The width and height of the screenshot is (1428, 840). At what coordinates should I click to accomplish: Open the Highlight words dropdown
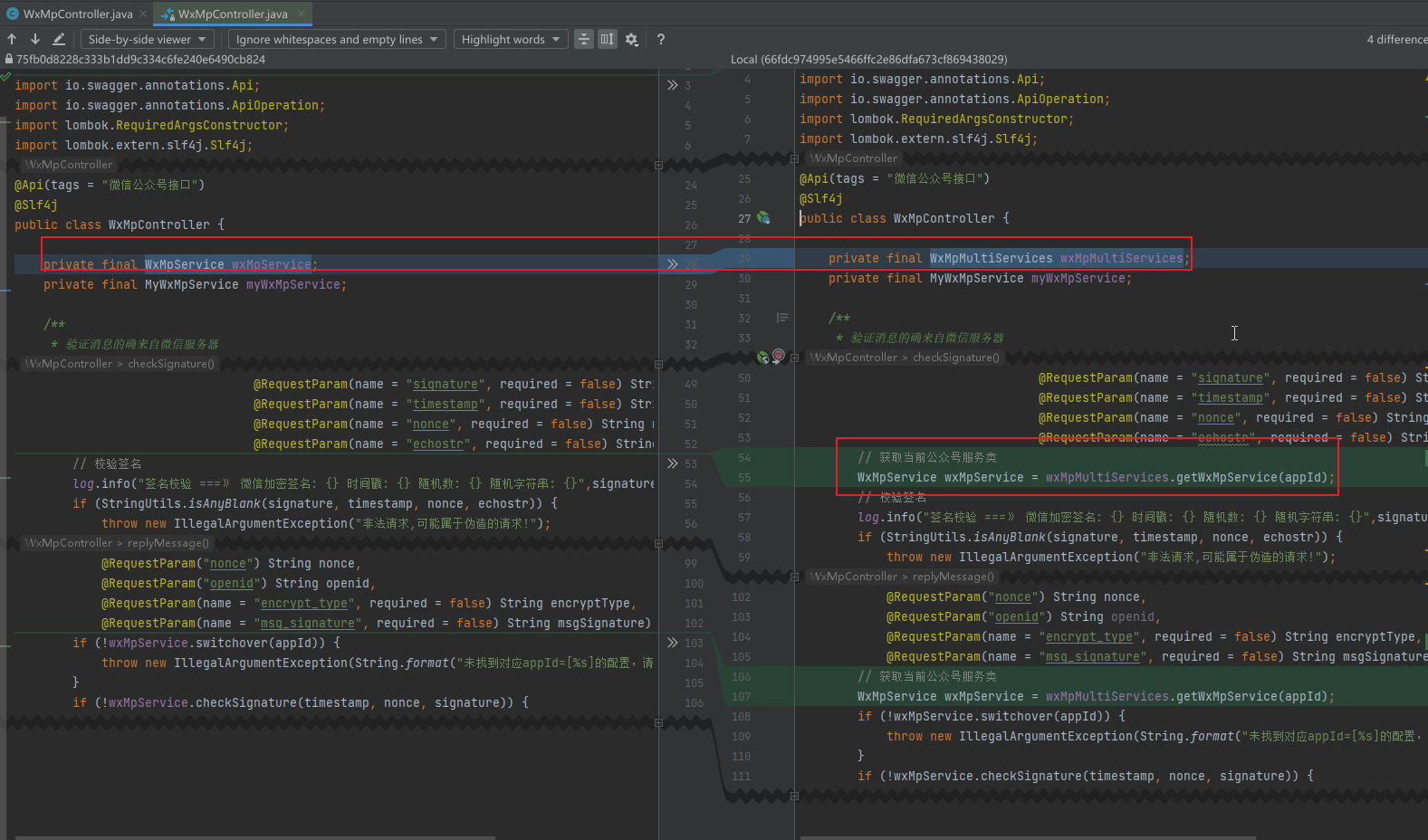511,39
